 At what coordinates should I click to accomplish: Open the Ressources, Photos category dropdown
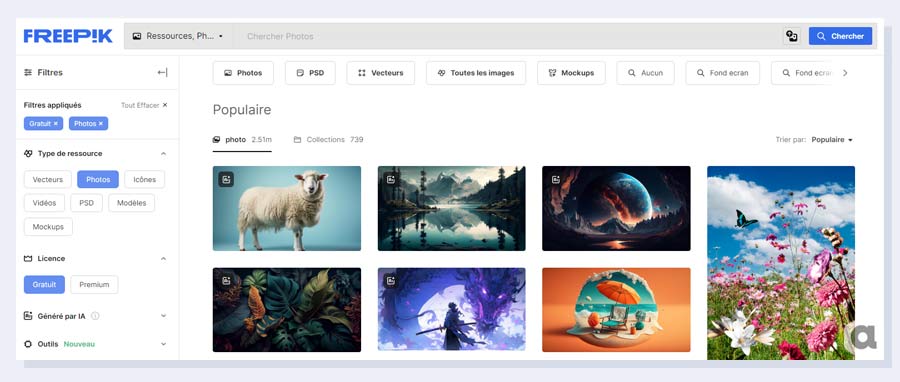[179, 36]
